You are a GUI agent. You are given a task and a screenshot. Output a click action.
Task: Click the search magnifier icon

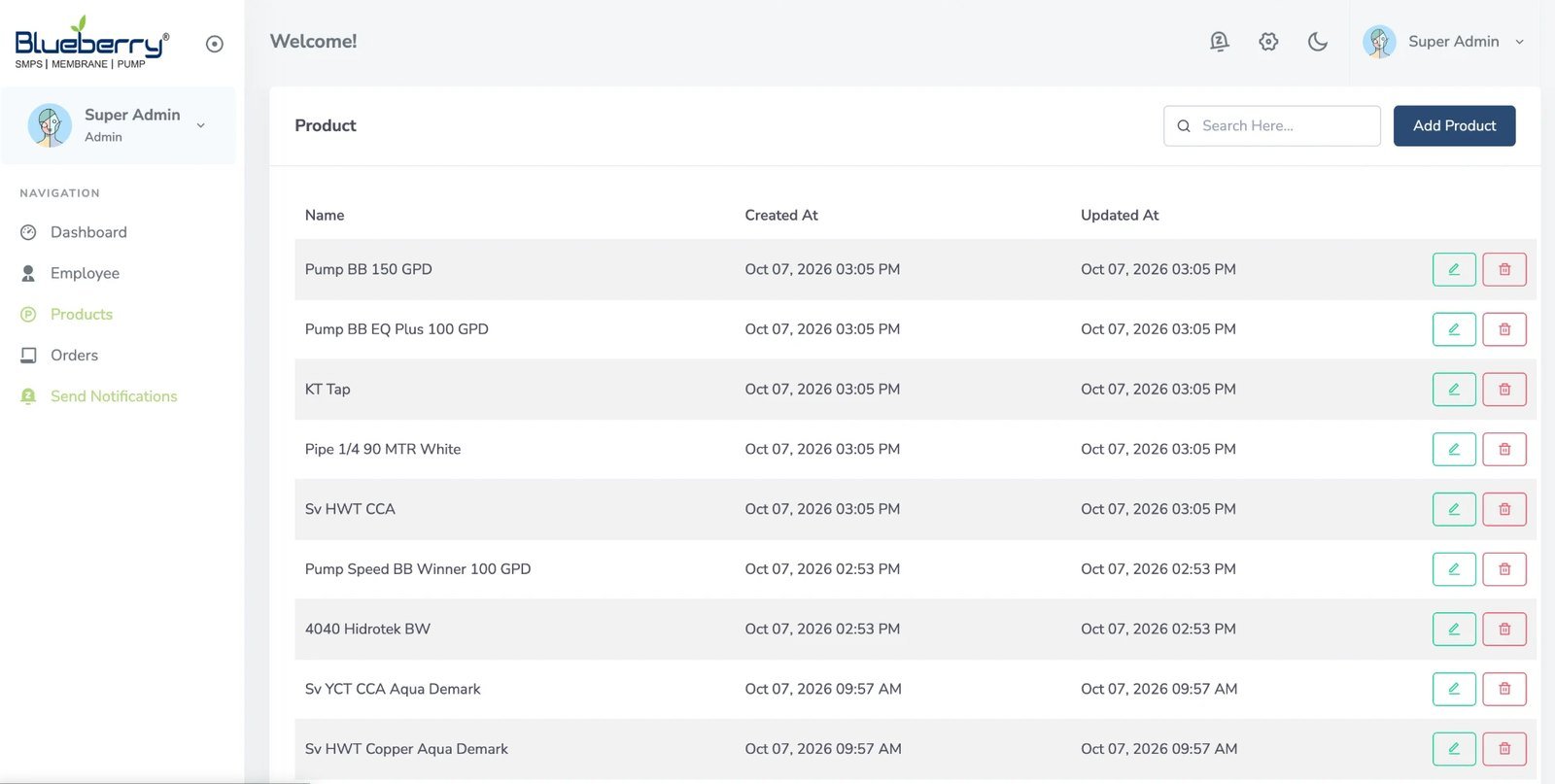tap(1184, 126)
